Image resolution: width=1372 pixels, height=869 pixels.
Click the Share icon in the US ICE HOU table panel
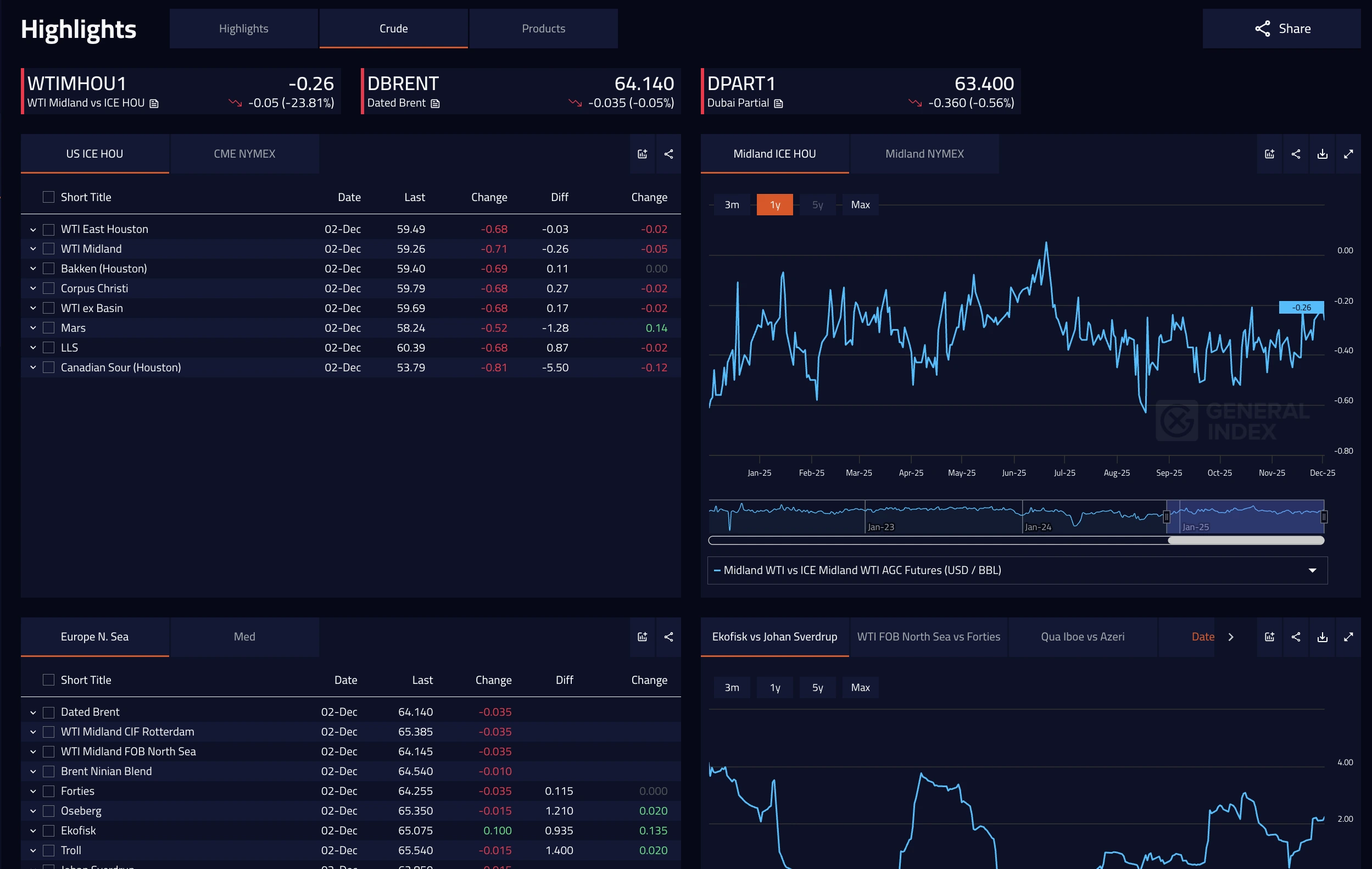tap(668, 154)
